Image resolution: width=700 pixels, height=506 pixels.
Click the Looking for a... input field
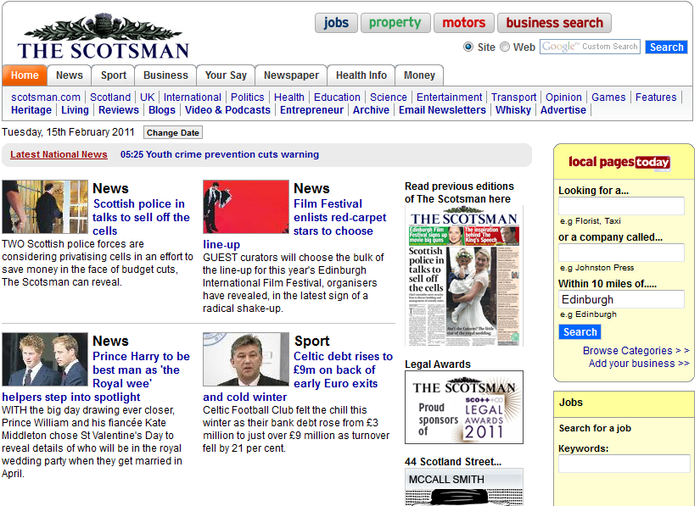621,206
